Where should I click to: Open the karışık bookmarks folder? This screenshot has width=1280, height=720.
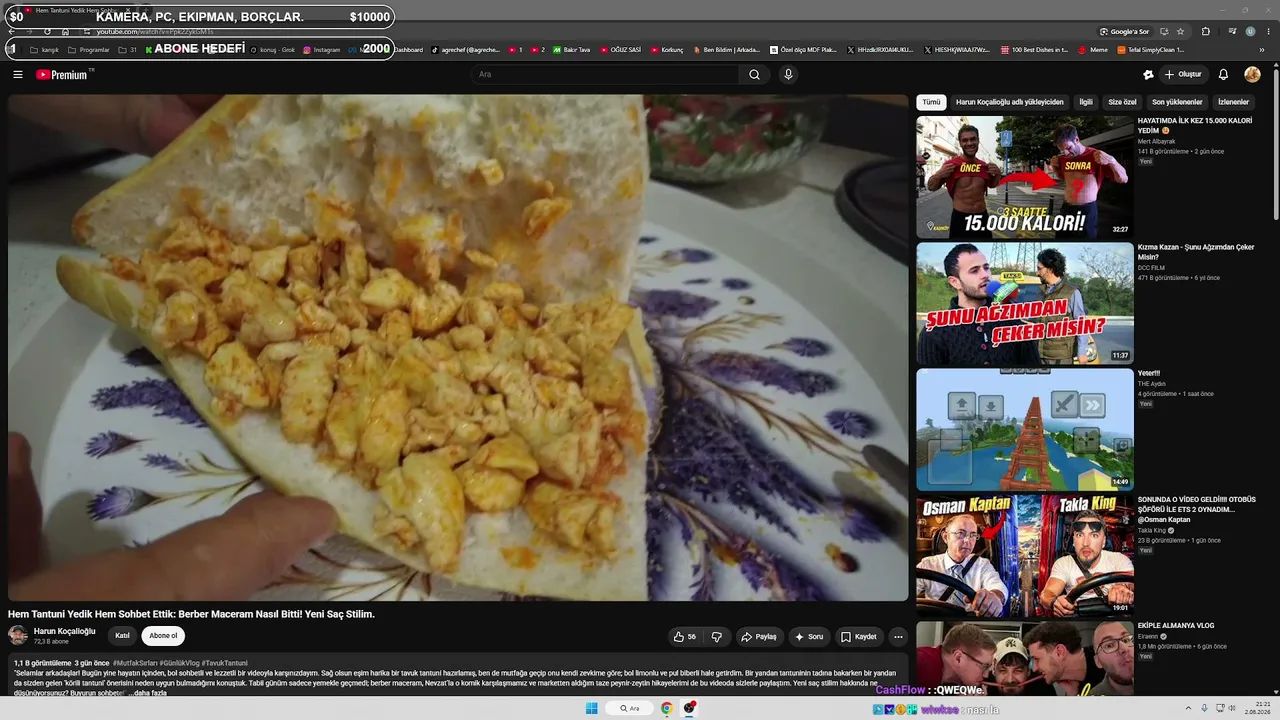click(x=45, y=49)
